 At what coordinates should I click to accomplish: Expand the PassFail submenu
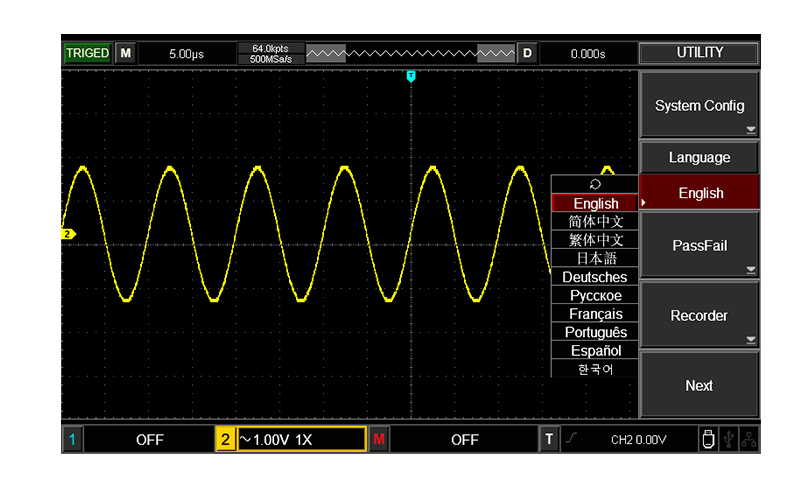point(699,245)
